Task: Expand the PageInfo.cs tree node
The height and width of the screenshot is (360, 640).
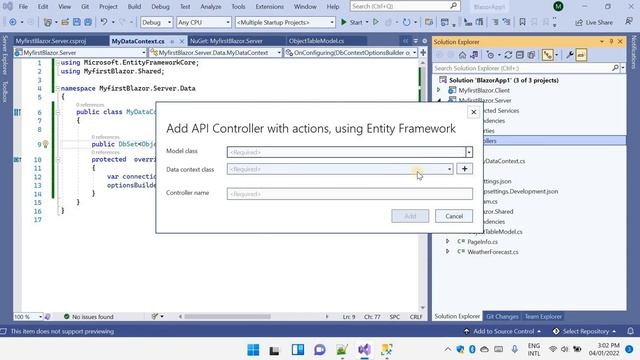Action: click(x=447, y=242)
